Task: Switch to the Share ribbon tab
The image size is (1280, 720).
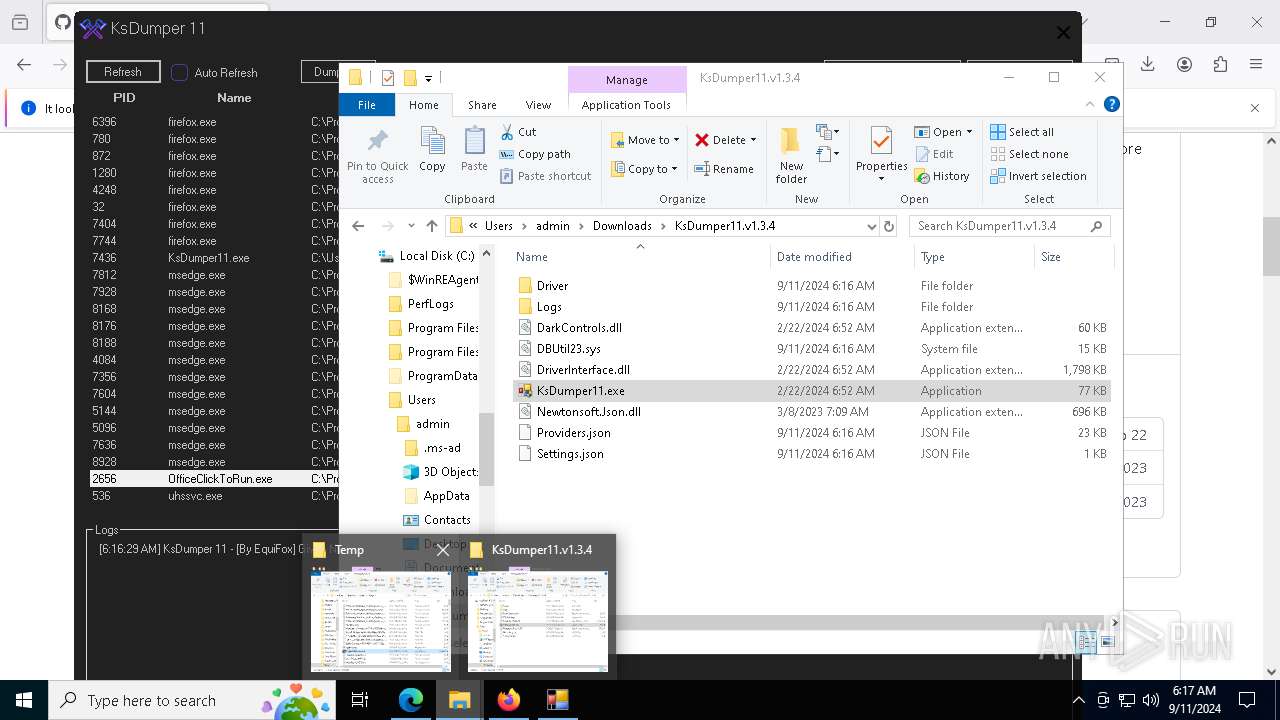Action: coord(482,105)
